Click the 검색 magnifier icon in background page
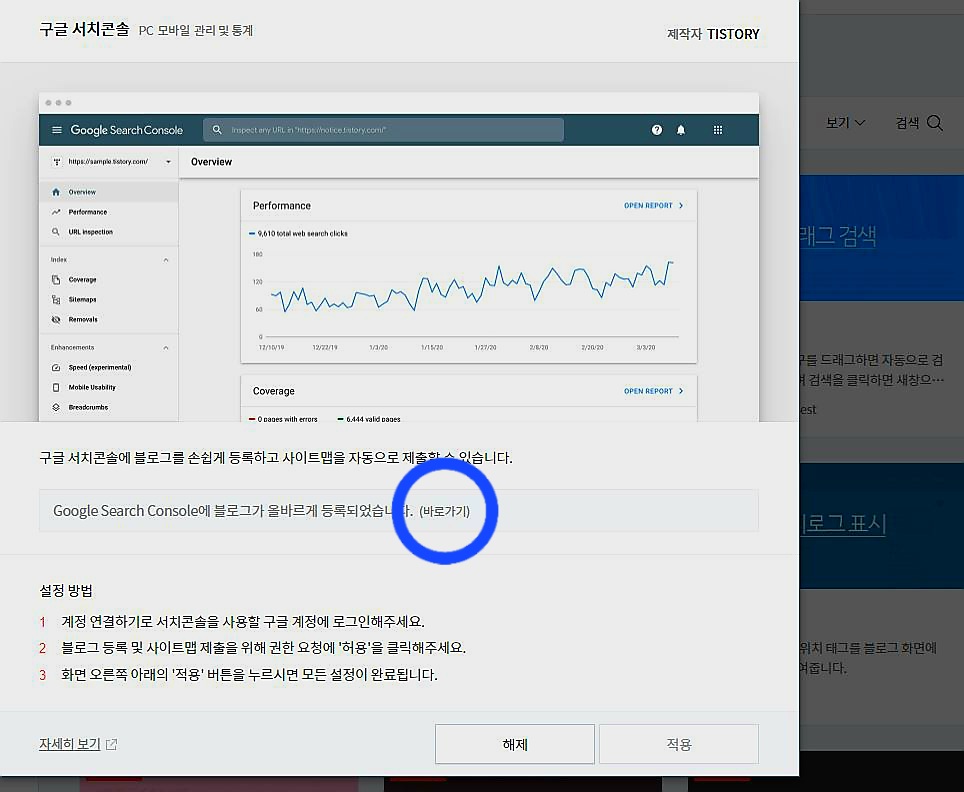Screen dimensions: 964x792 [934, 123]
